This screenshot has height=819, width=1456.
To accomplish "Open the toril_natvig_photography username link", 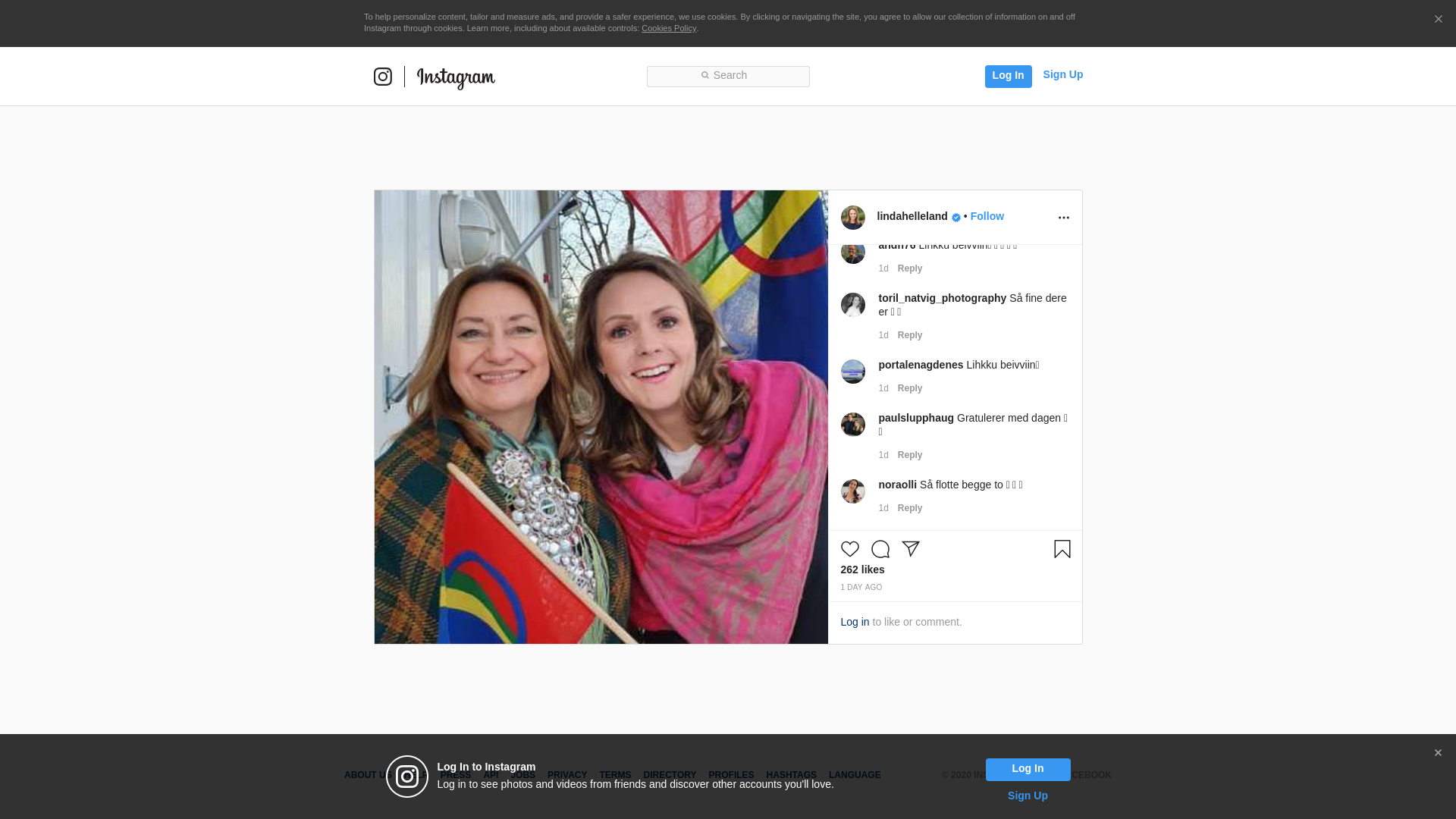I will click(x=942, y=298).
